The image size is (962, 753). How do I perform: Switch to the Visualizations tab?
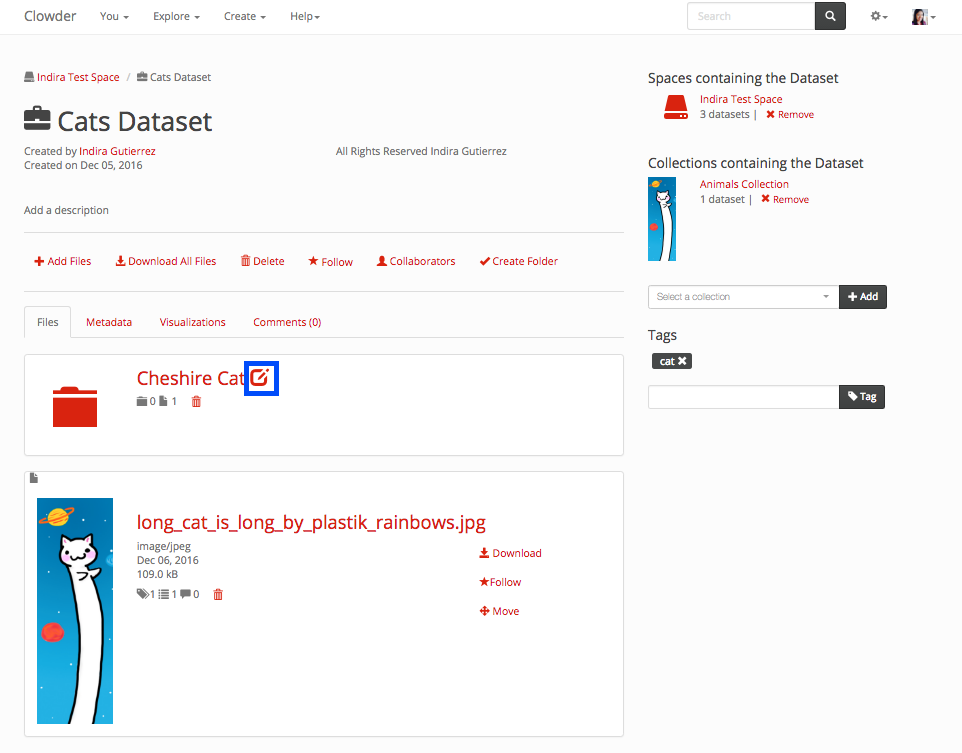click(x=193, y=322)
